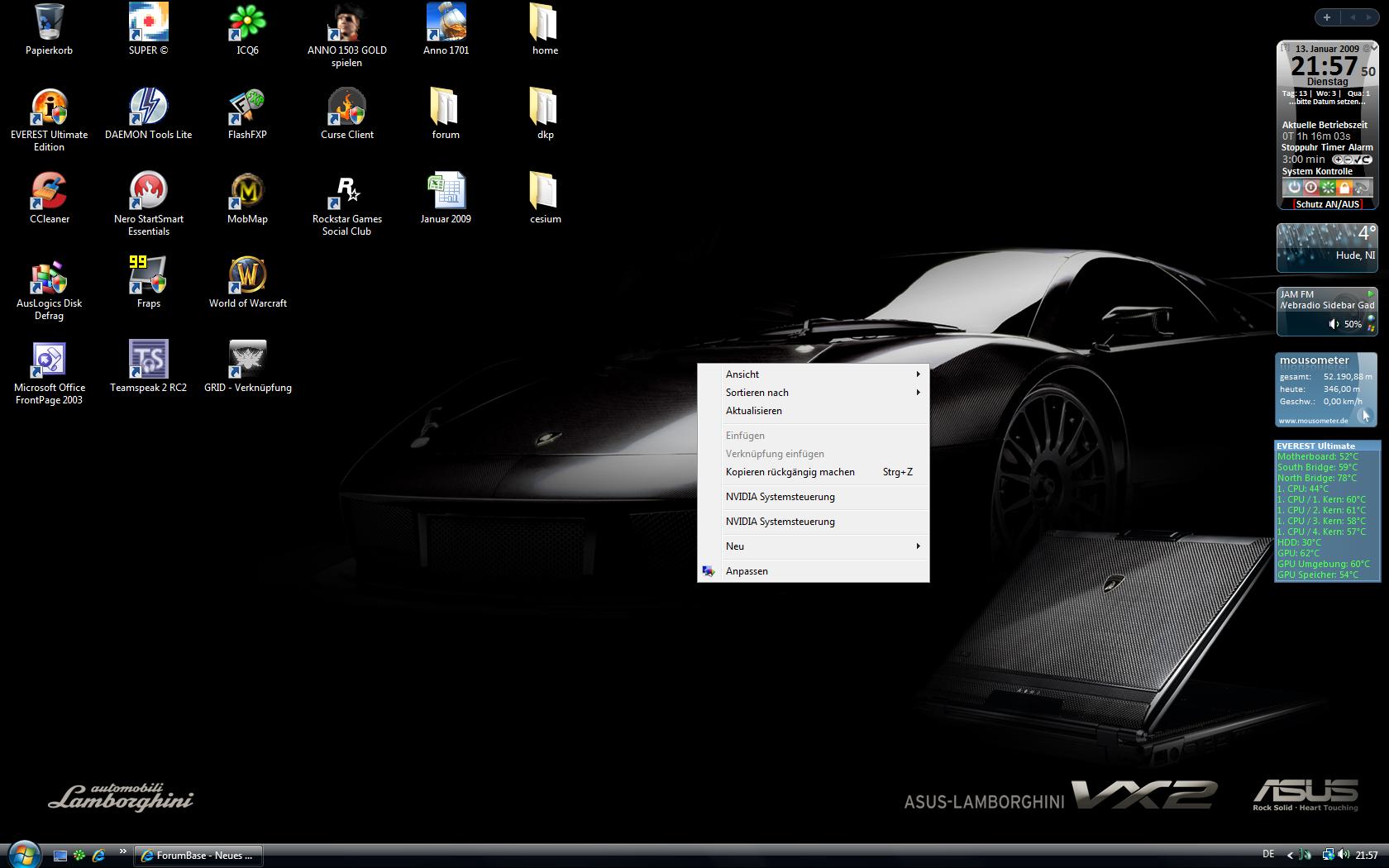Screen dimensions: 1389x868
Task: Choose Anpassen in the context menu
Action: click(x=814, y=571)
